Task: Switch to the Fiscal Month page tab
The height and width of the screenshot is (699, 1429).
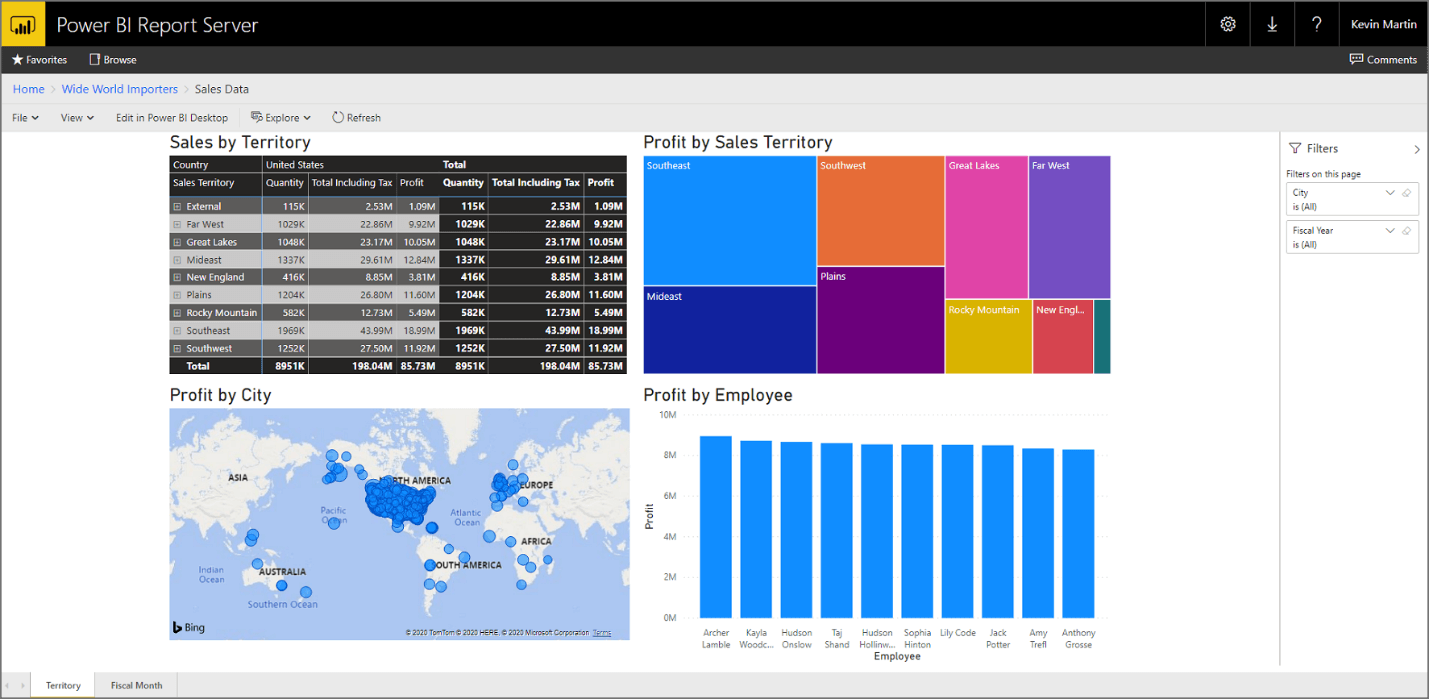Action: coord(136,685)
